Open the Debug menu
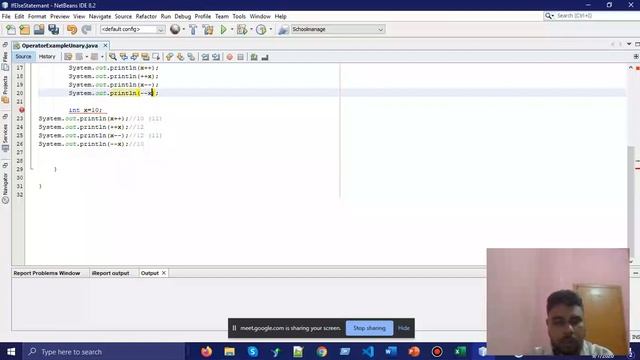 [182, 16]
